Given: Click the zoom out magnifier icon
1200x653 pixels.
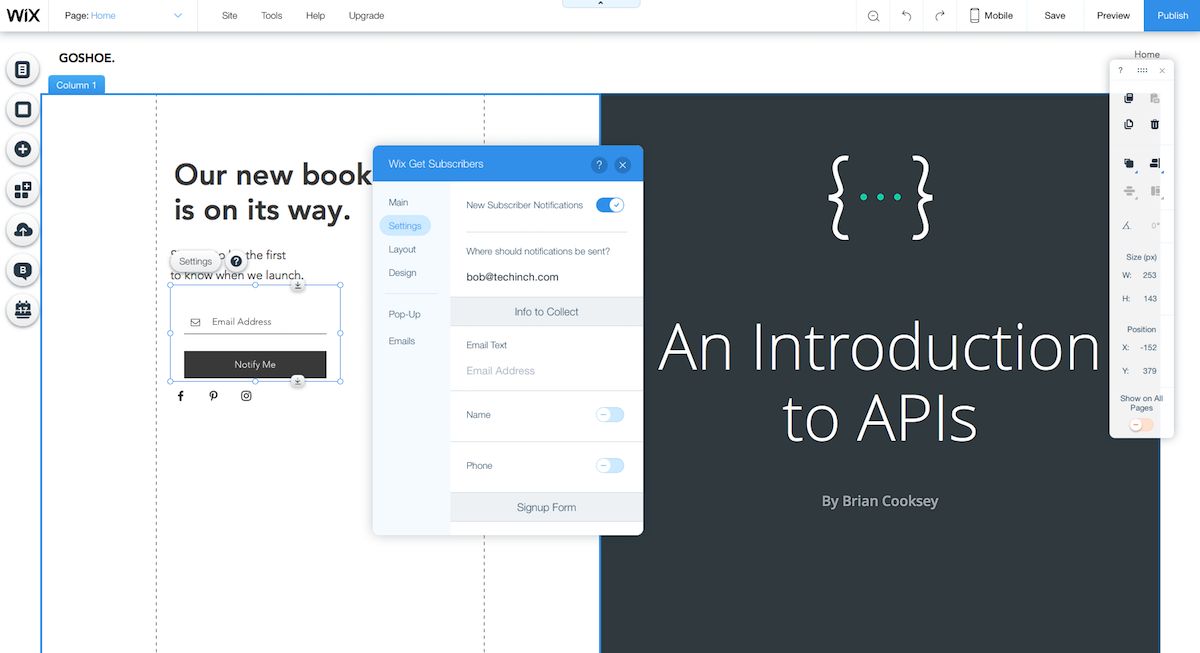Looking at the screenshot, I should (873, 16).
